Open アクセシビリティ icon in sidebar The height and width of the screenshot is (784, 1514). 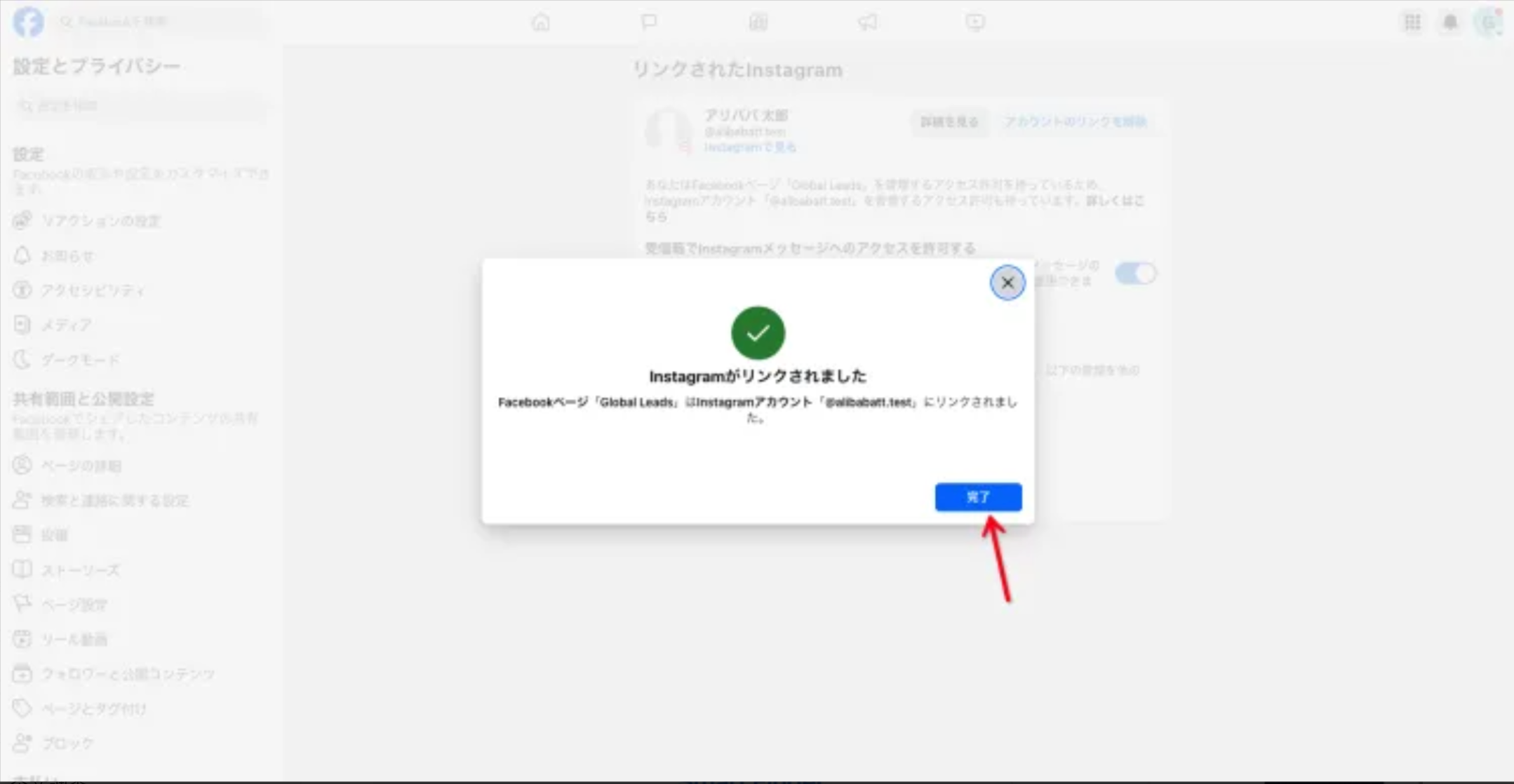[x=22, y=290]
